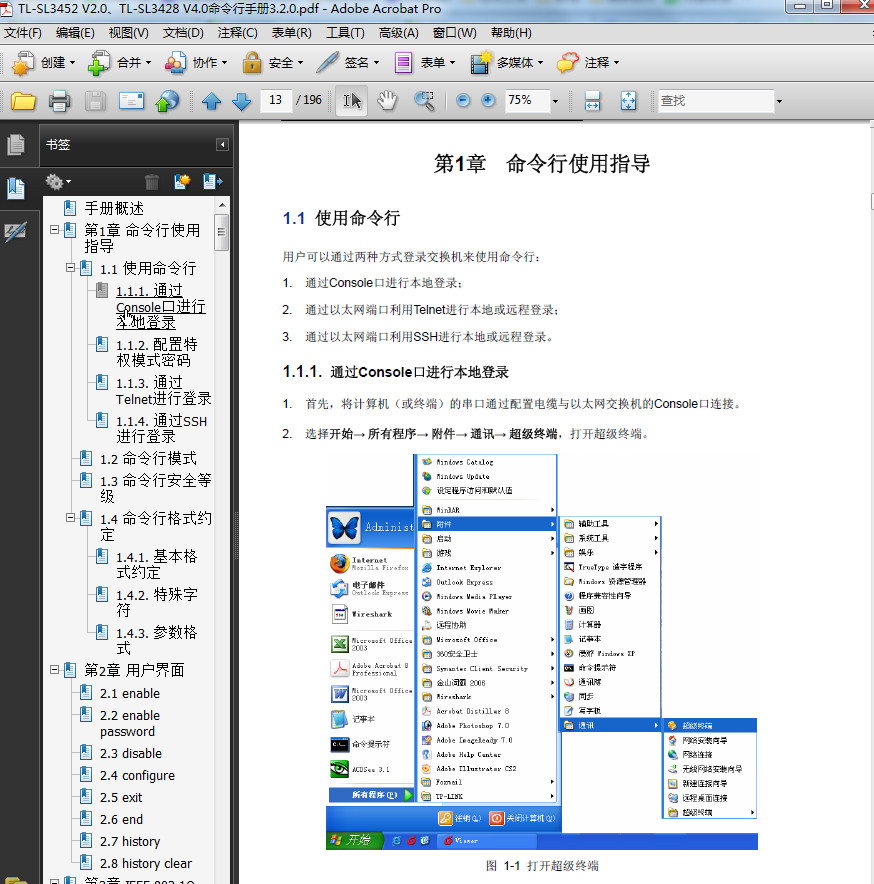
Task: Open the Signatures panel icon in sidebar
Action: click(15, 231)
